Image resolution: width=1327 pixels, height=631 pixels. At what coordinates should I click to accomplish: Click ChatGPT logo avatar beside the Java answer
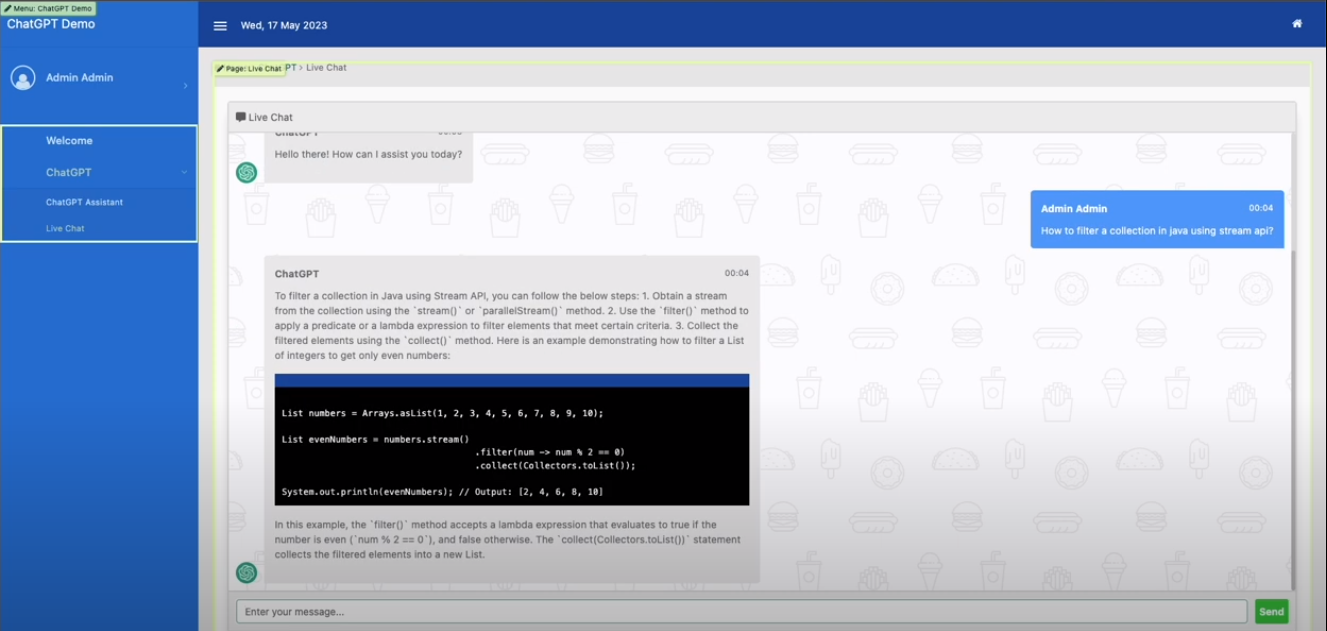246,572
